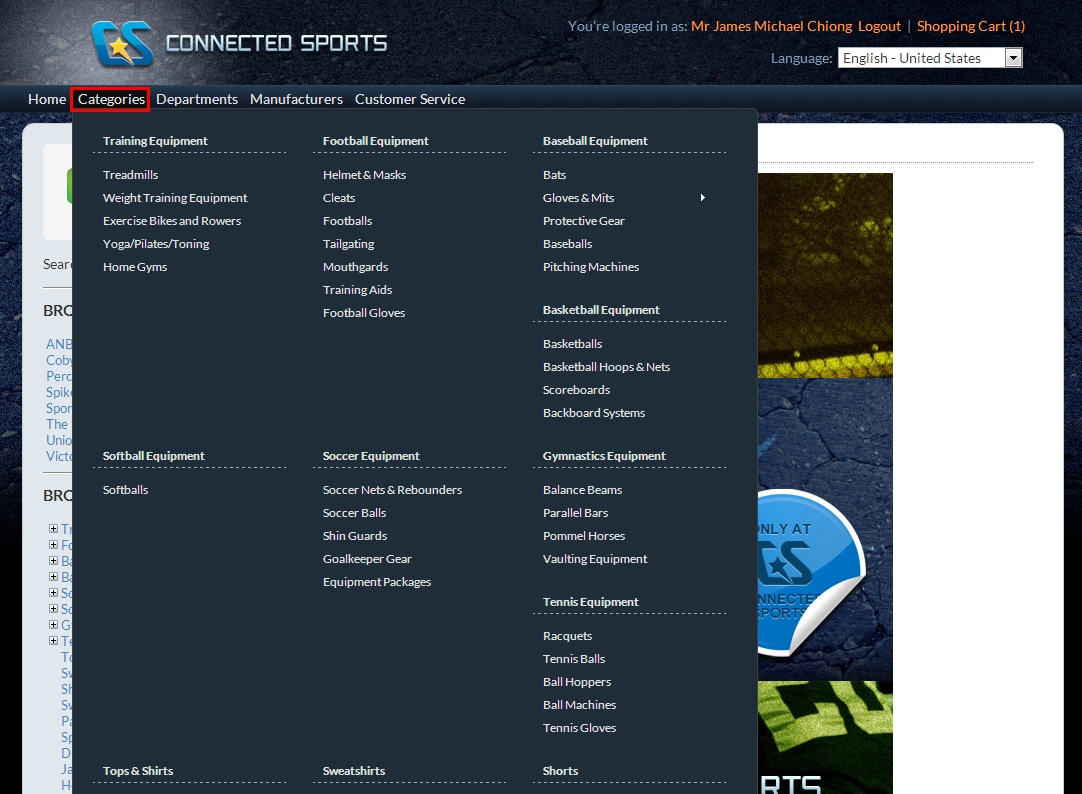The image size is (1082, 794).
Task: Open Training Equipment category heading
Action: pyautogui.click(x=155, y=141)
